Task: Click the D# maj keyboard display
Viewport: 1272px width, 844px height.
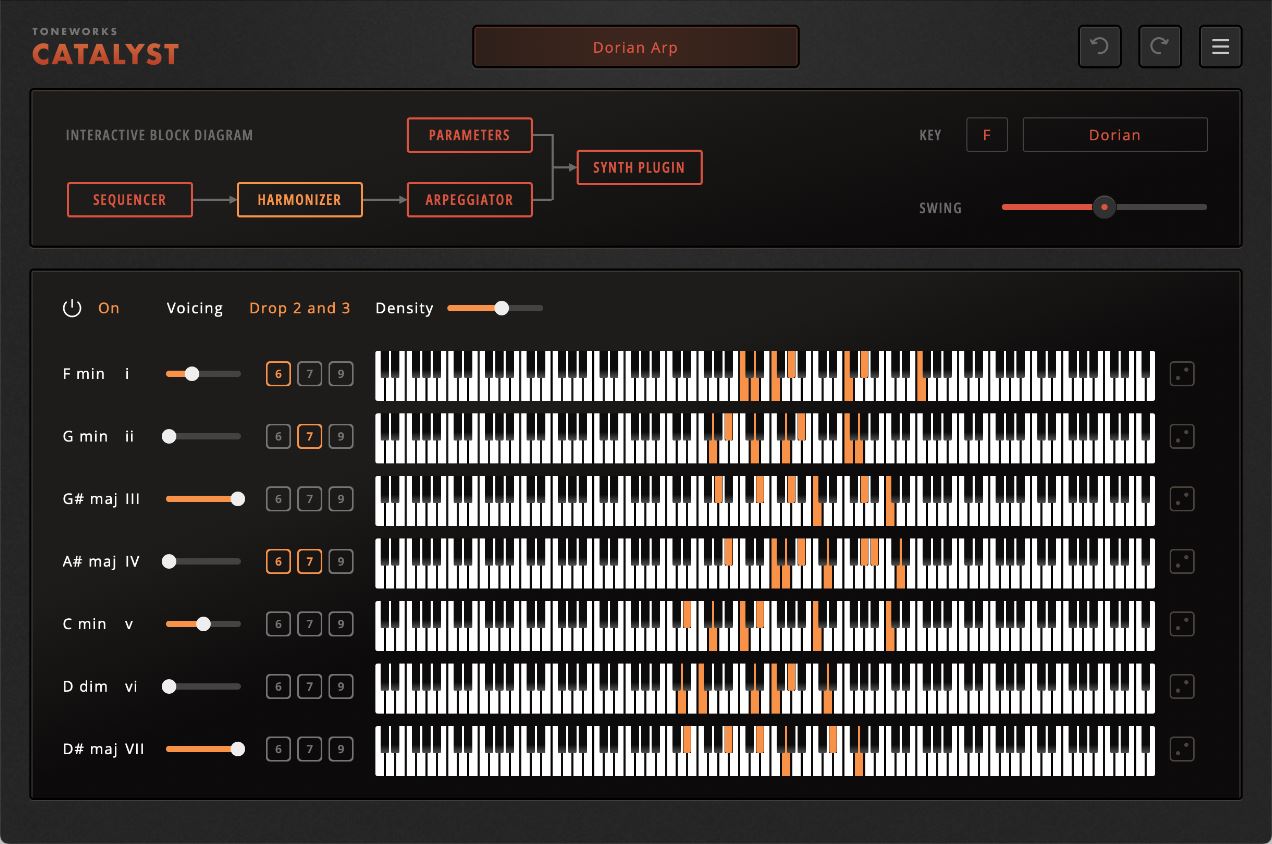Action: click(765, 751)
